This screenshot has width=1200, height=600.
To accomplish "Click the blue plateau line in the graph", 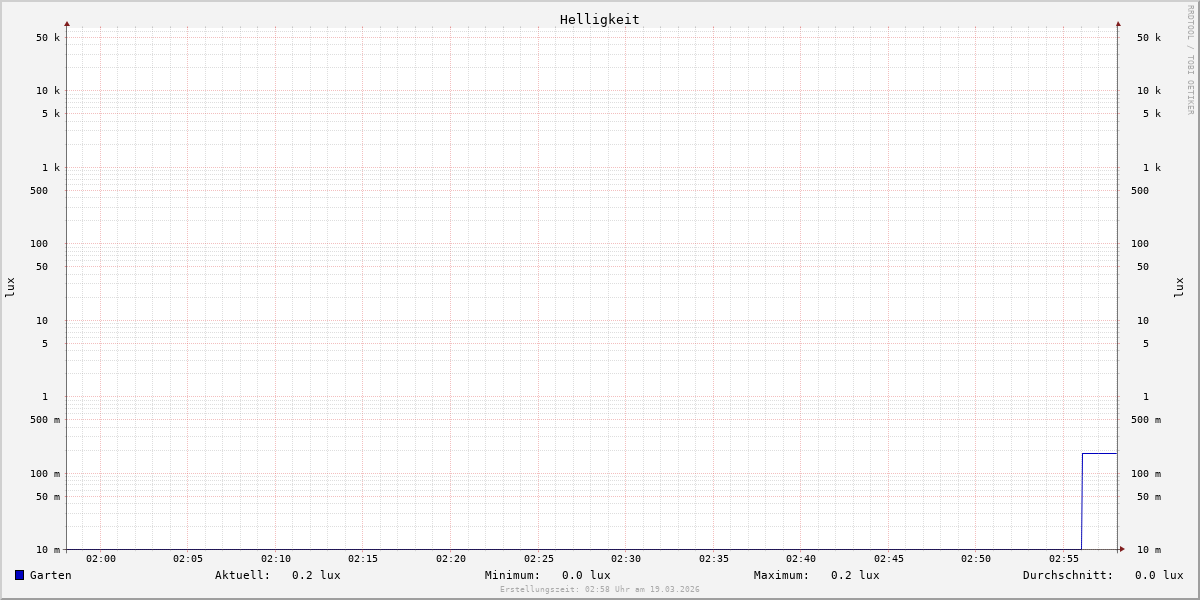I will [1100, 453].
